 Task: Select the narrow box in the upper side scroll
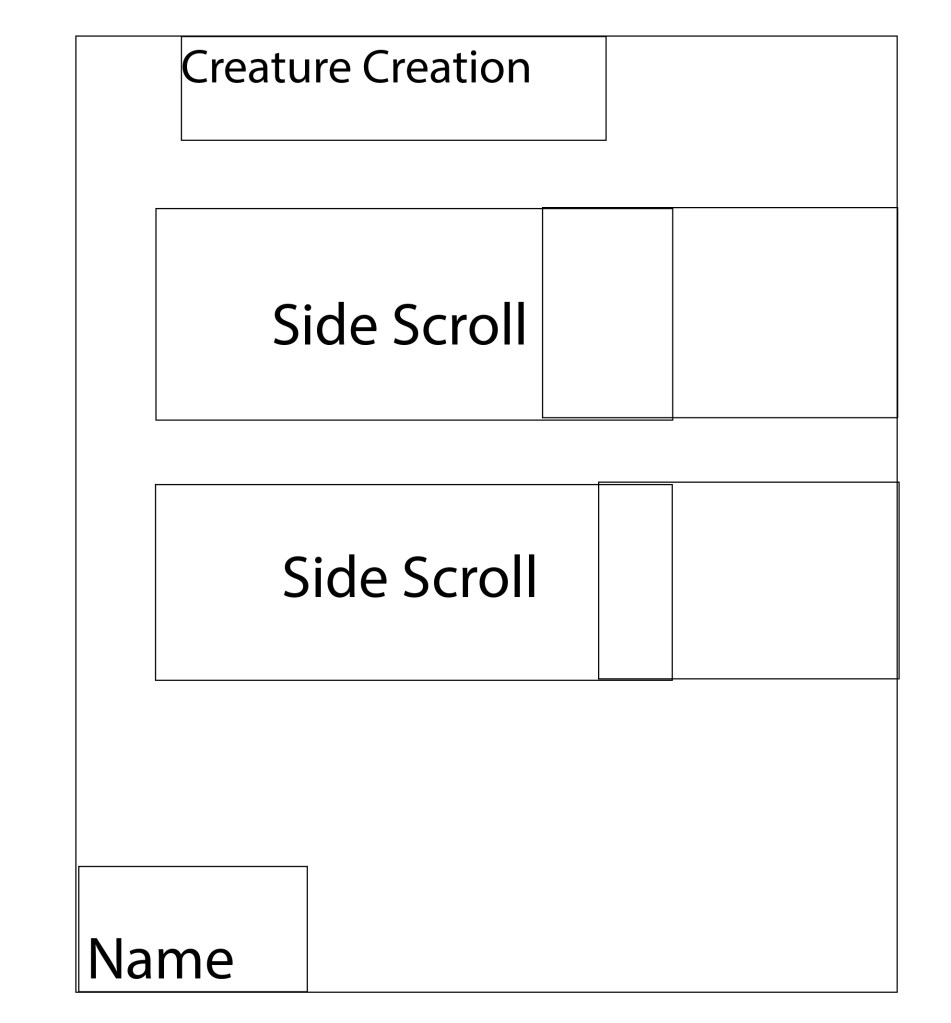click(x=607, y=312)
